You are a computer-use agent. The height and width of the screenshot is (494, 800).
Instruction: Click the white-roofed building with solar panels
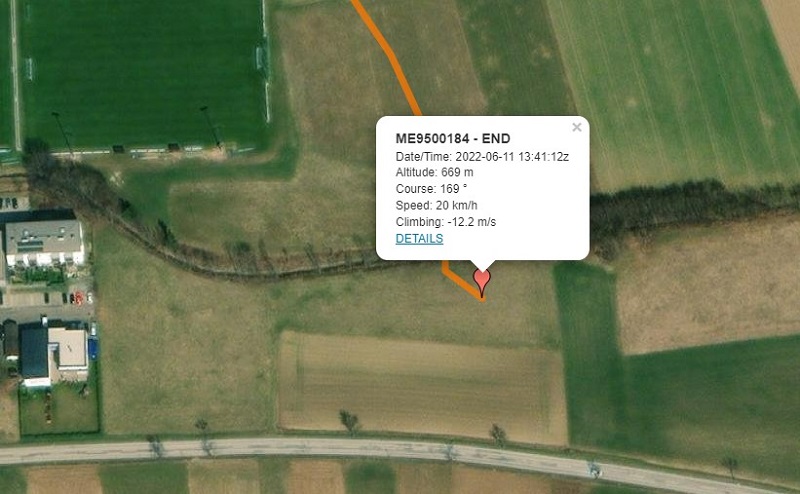[44, 242]
